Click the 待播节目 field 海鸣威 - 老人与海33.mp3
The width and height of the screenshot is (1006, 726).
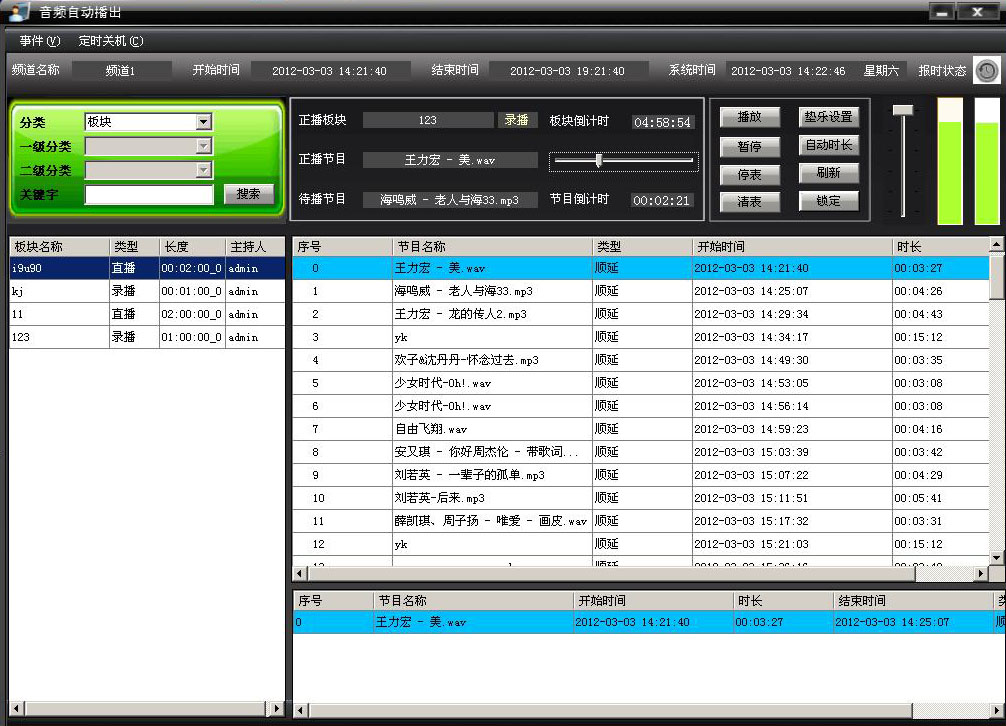point(450,199)
